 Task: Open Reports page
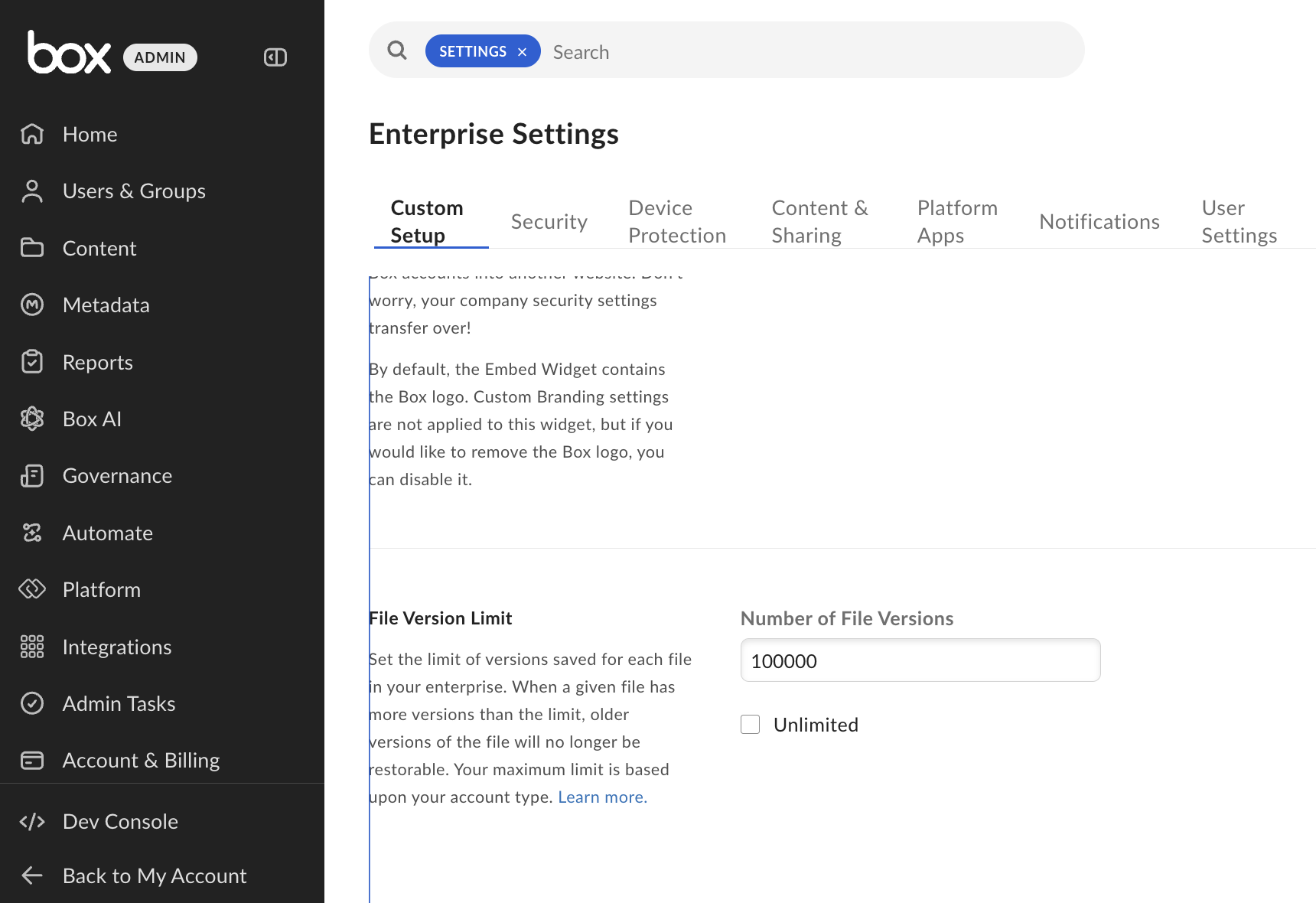[98, 363]
